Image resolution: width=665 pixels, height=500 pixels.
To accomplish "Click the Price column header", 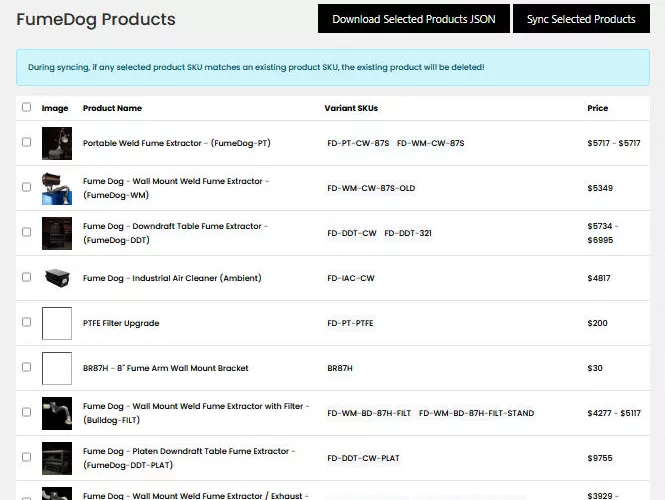I will point(598,108).
